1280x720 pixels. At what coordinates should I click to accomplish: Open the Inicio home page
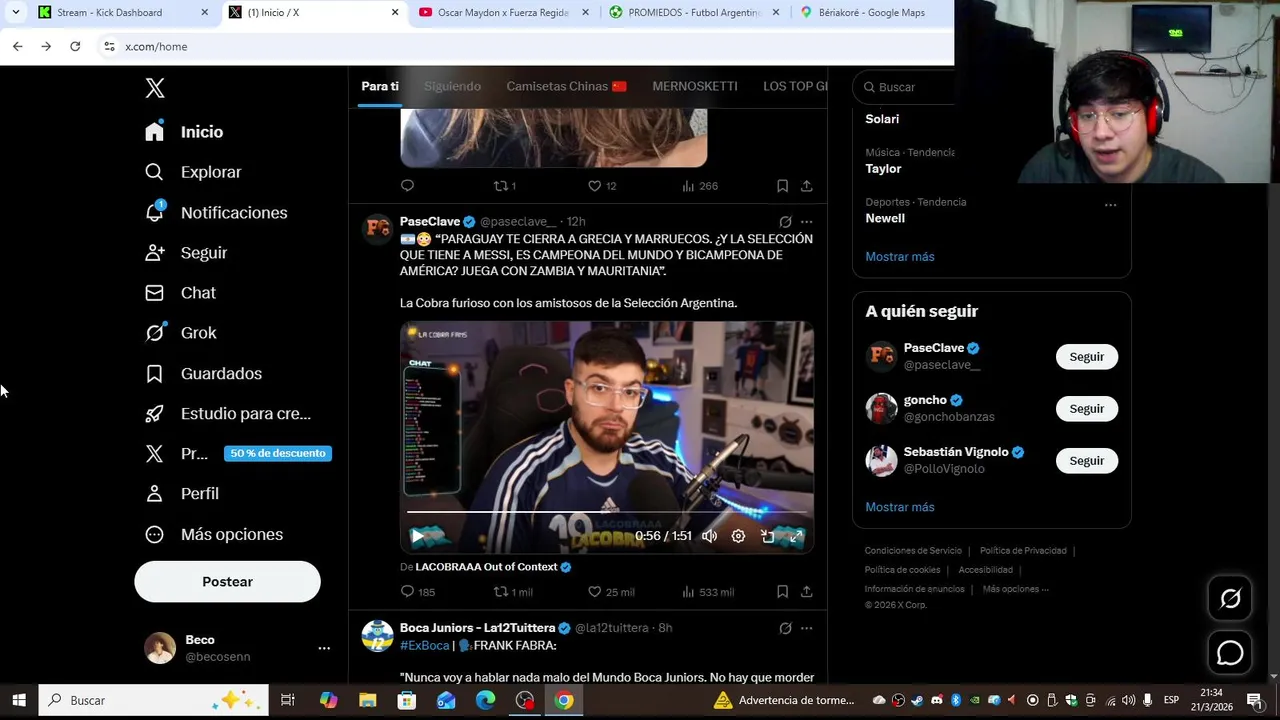pyautogui.click(x=184, y=132)
